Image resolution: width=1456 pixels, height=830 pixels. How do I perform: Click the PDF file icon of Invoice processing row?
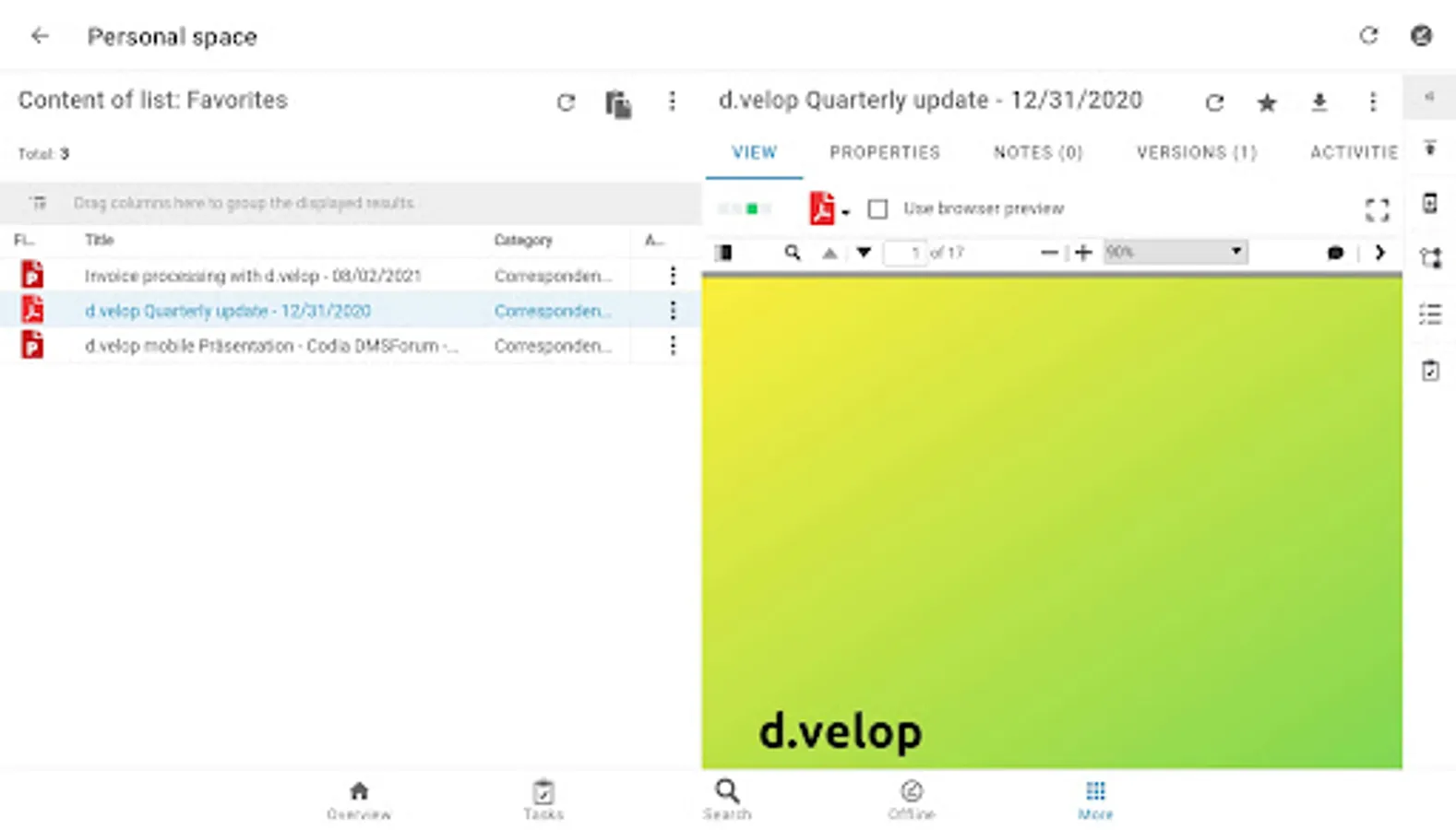coord(32,275)
